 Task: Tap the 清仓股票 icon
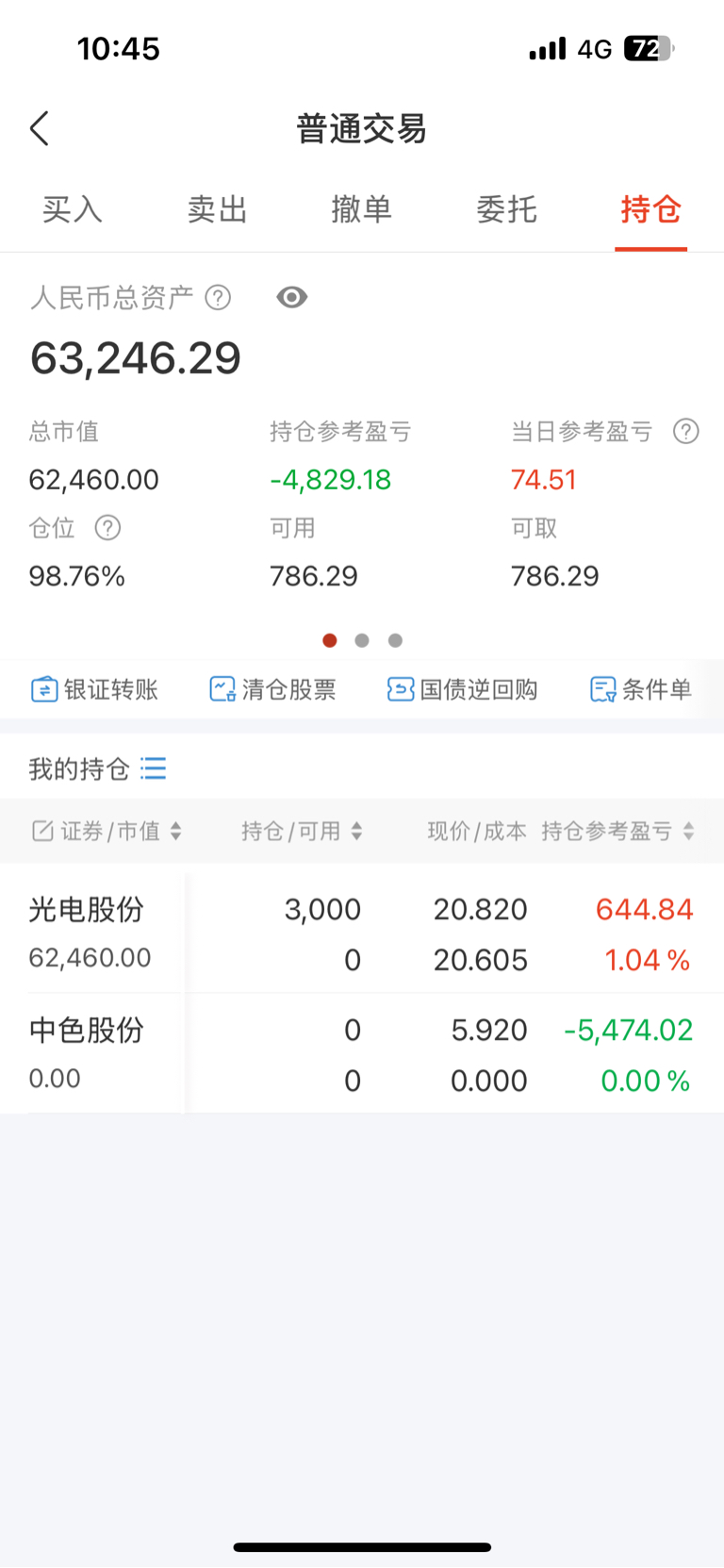[222, 690]
